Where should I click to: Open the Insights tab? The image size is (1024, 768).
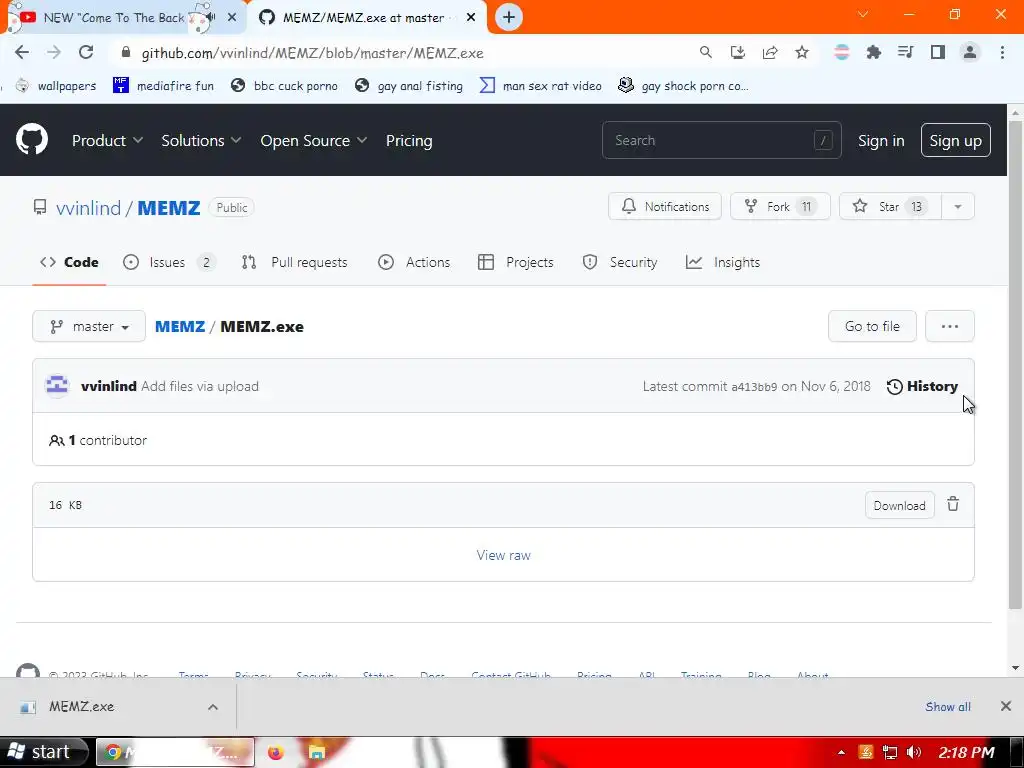723,262
